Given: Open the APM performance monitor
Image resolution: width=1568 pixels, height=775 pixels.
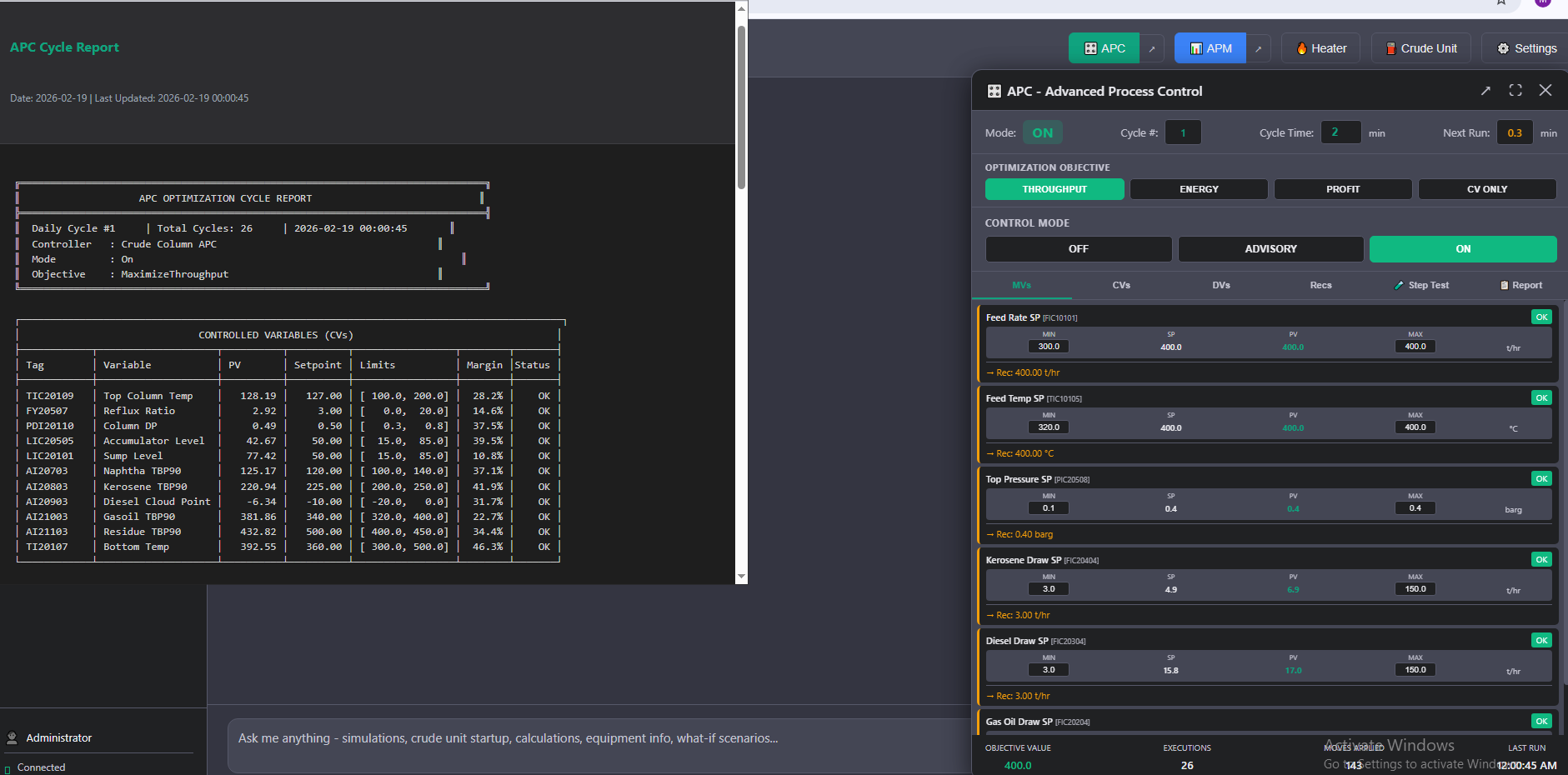Looking at the screenshot, I should coord(1210,48).
